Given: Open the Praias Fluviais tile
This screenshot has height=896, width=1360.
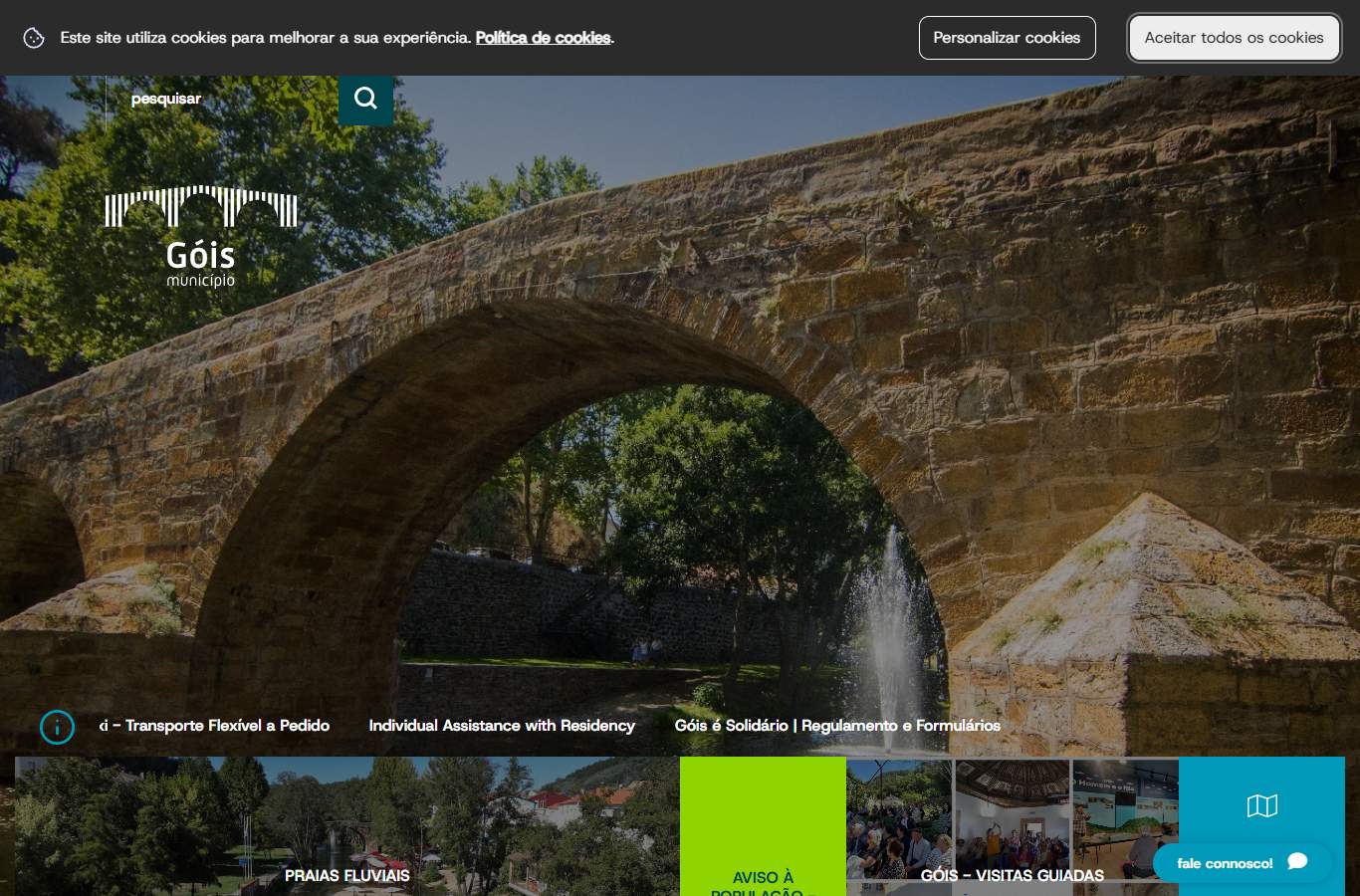Looking at the screenshot, I should (346, 826).
